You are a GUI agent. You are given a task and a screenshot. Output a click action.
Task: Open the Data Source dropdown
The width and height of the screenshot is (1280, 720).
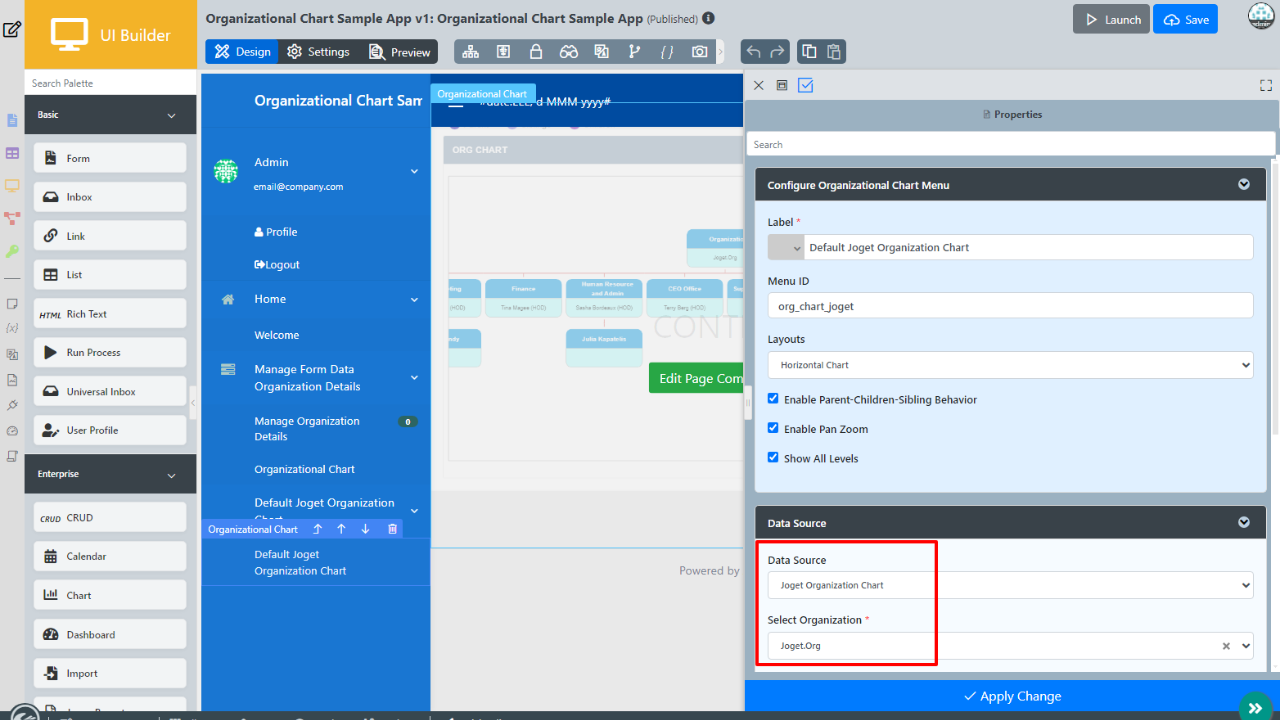tap(1010, 585)
